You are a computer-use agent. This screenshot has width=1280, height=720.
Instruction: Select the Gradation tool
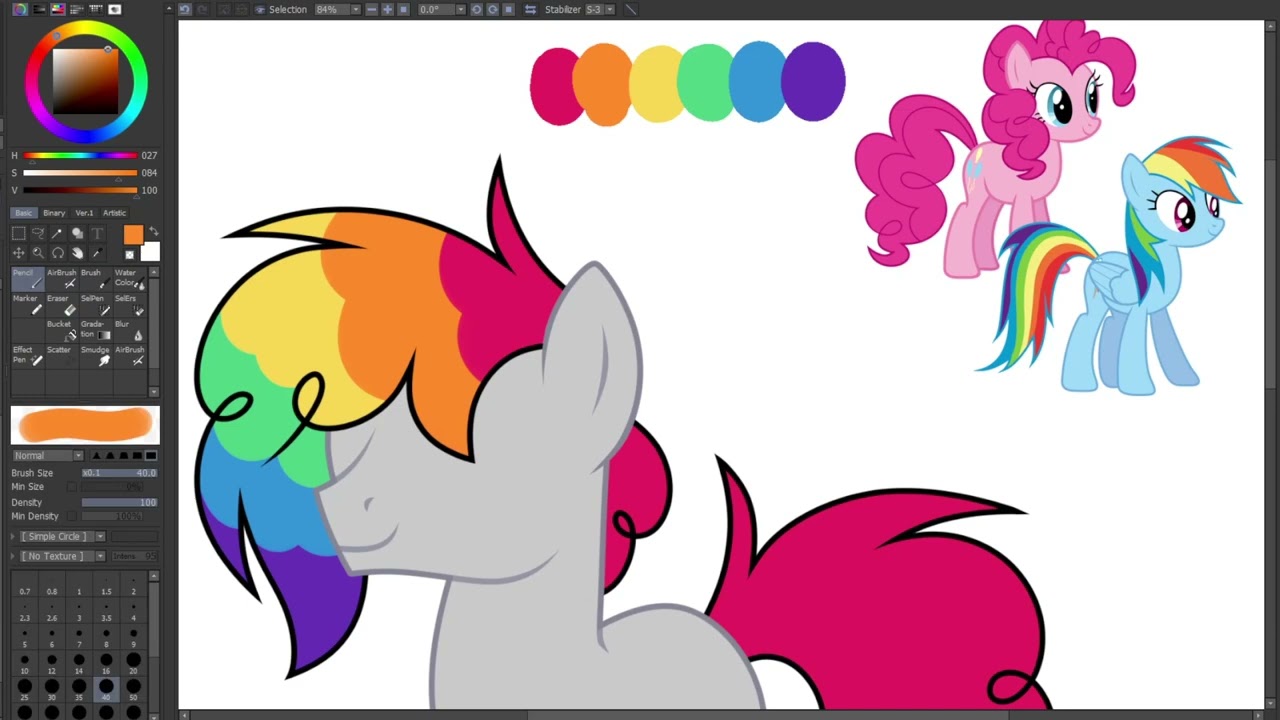point(96,331)
